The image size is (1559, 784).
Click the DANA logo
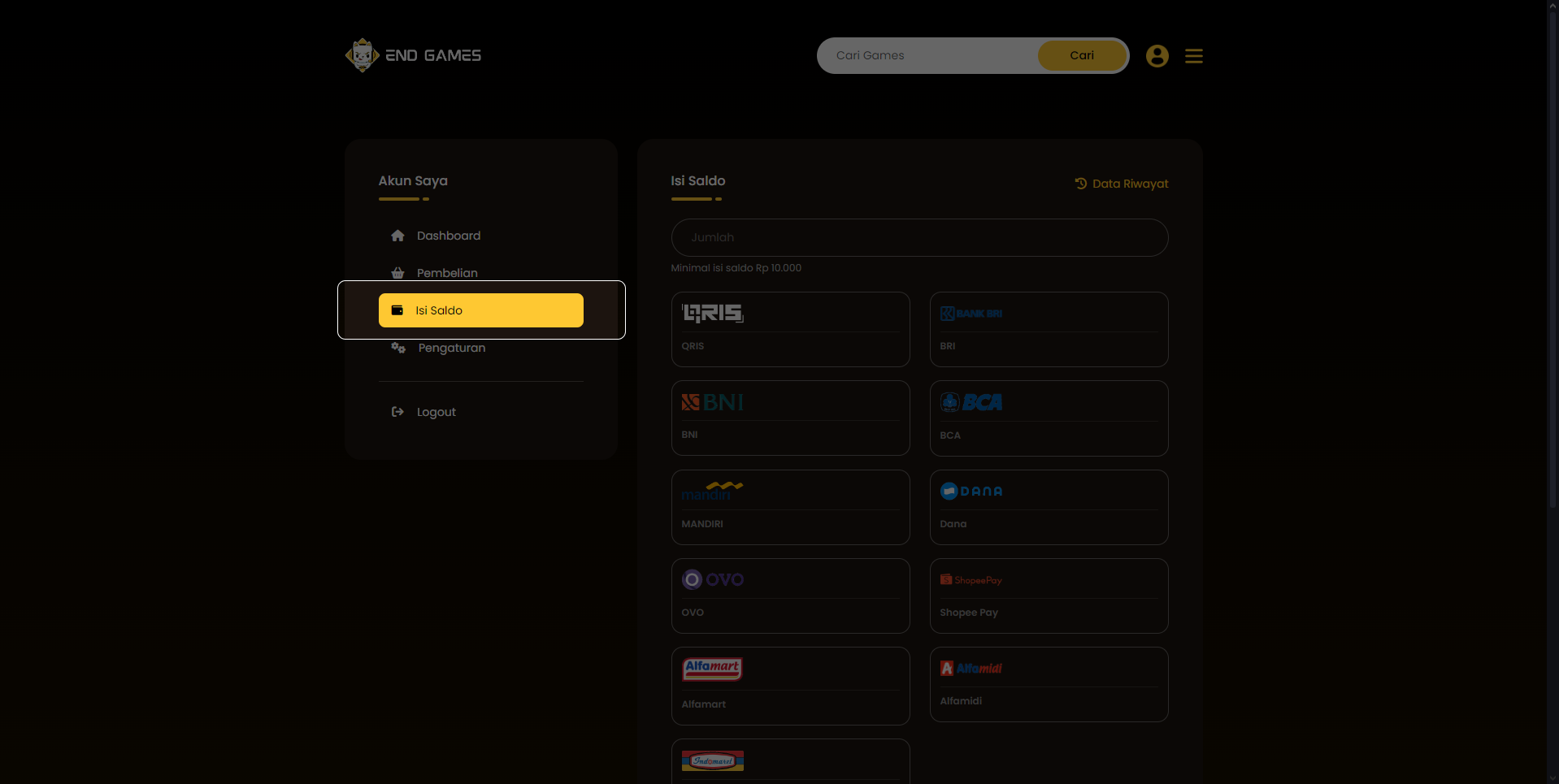(971, 491)
